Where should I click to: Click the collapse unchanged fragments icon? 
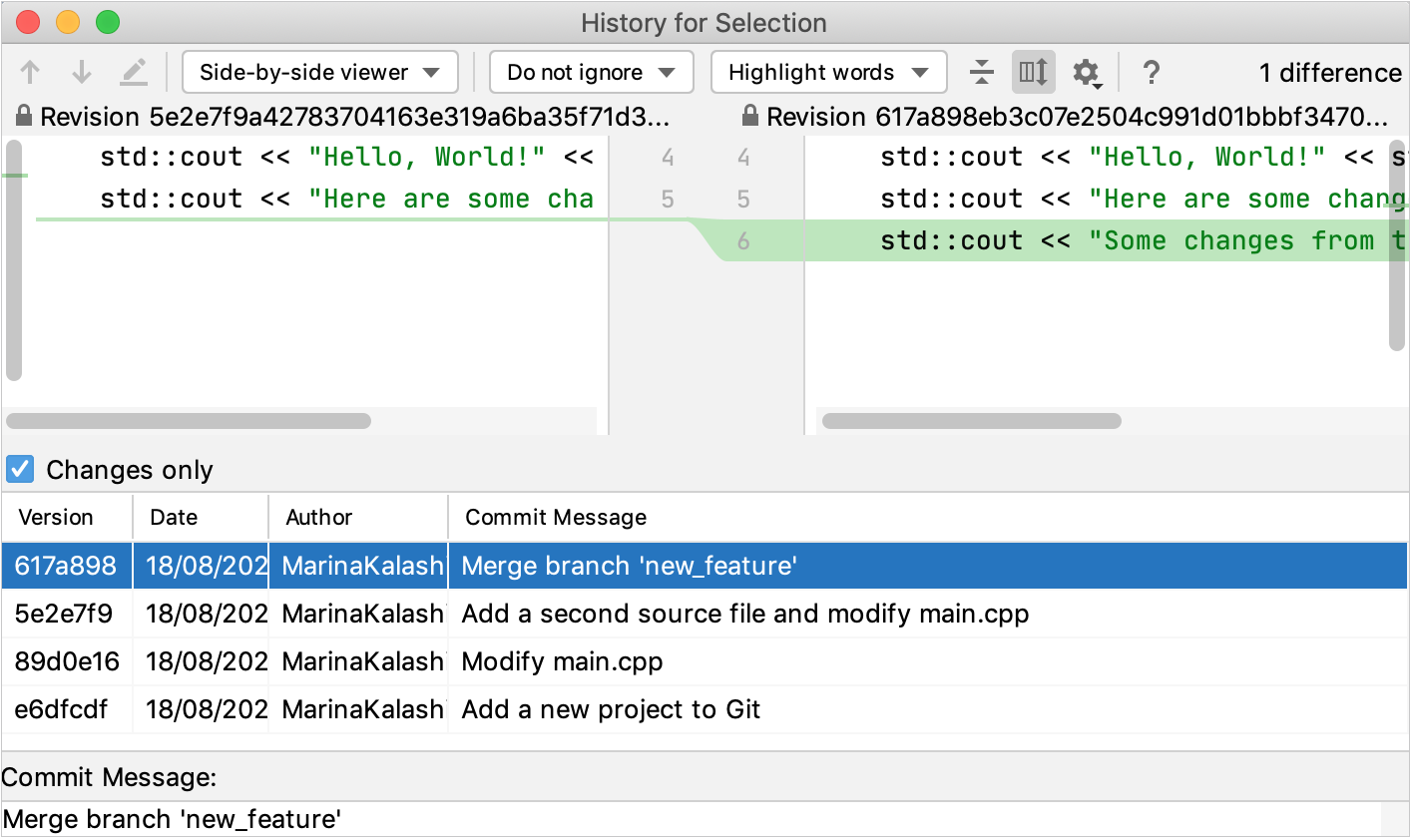click(x=982, y=71)
